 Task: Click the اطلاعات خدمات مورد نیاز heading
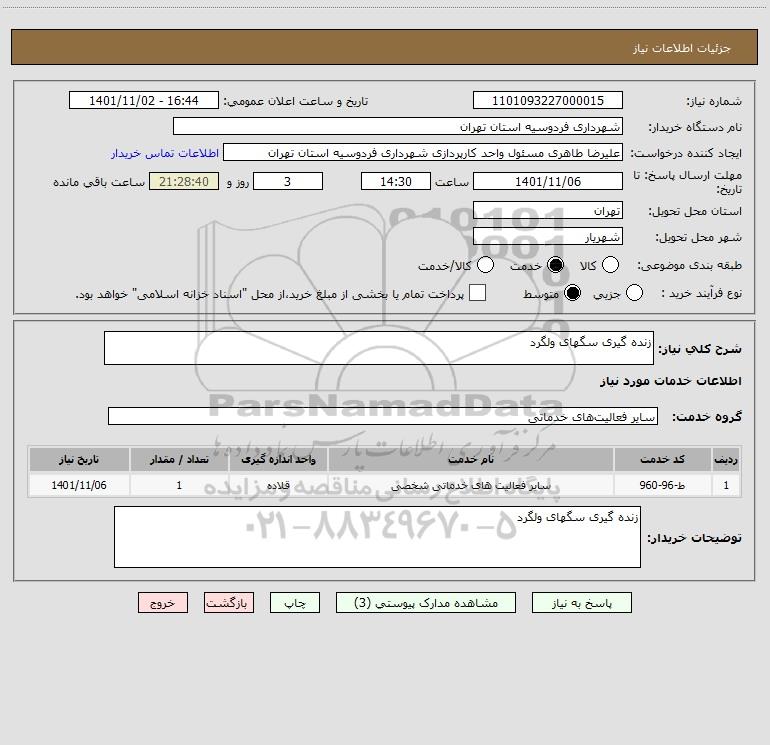point(671,381)
